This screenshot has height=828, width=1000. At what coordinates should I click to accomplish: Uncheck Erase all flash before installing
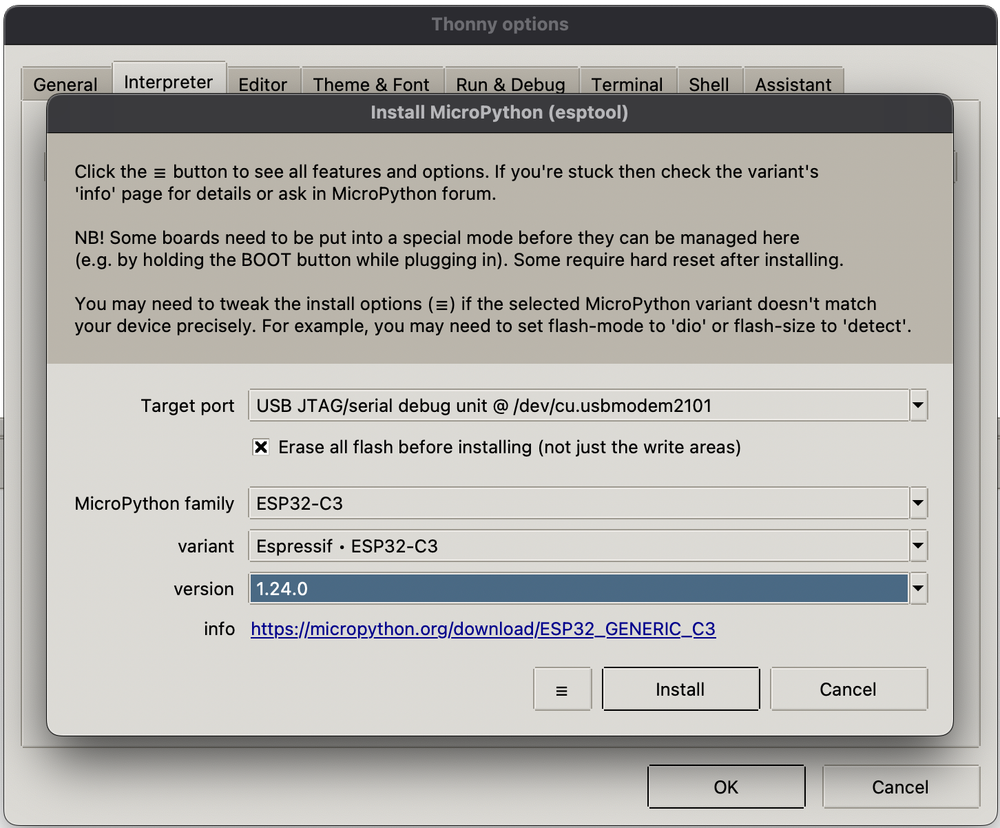click(261, 447)
